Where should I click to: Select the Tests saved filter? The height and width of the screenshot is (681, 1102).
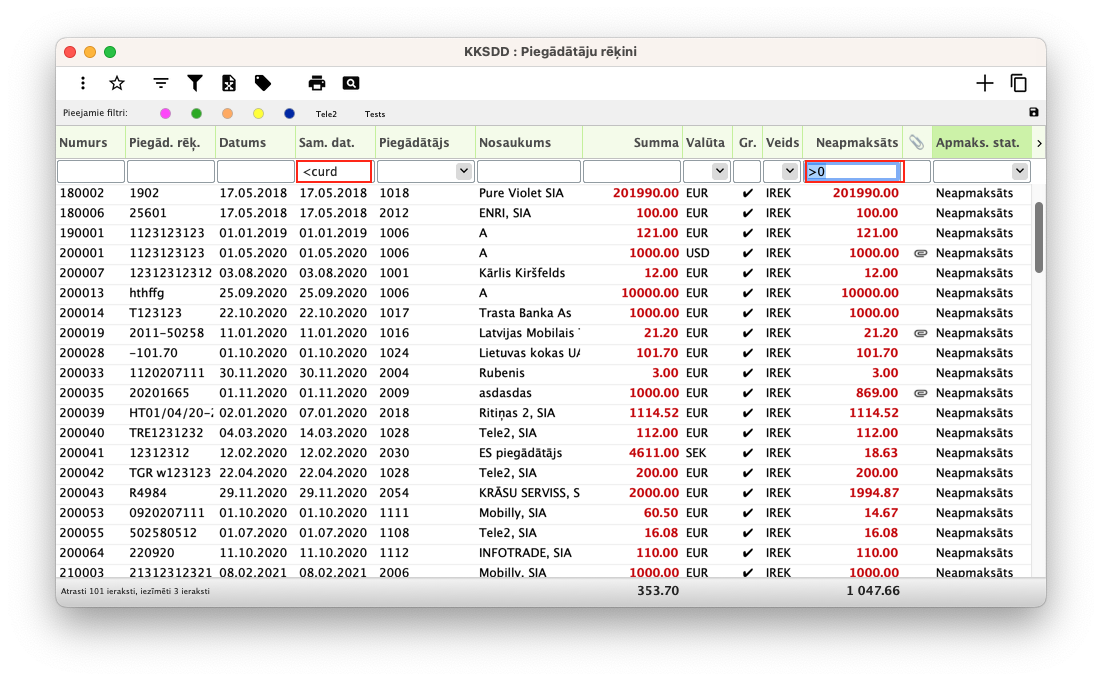(375, 114)
